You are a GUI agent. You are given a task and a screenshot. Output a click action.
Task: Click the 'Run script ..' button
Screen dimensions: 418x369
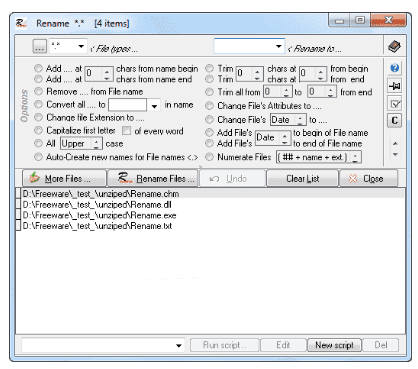point(224,345)
